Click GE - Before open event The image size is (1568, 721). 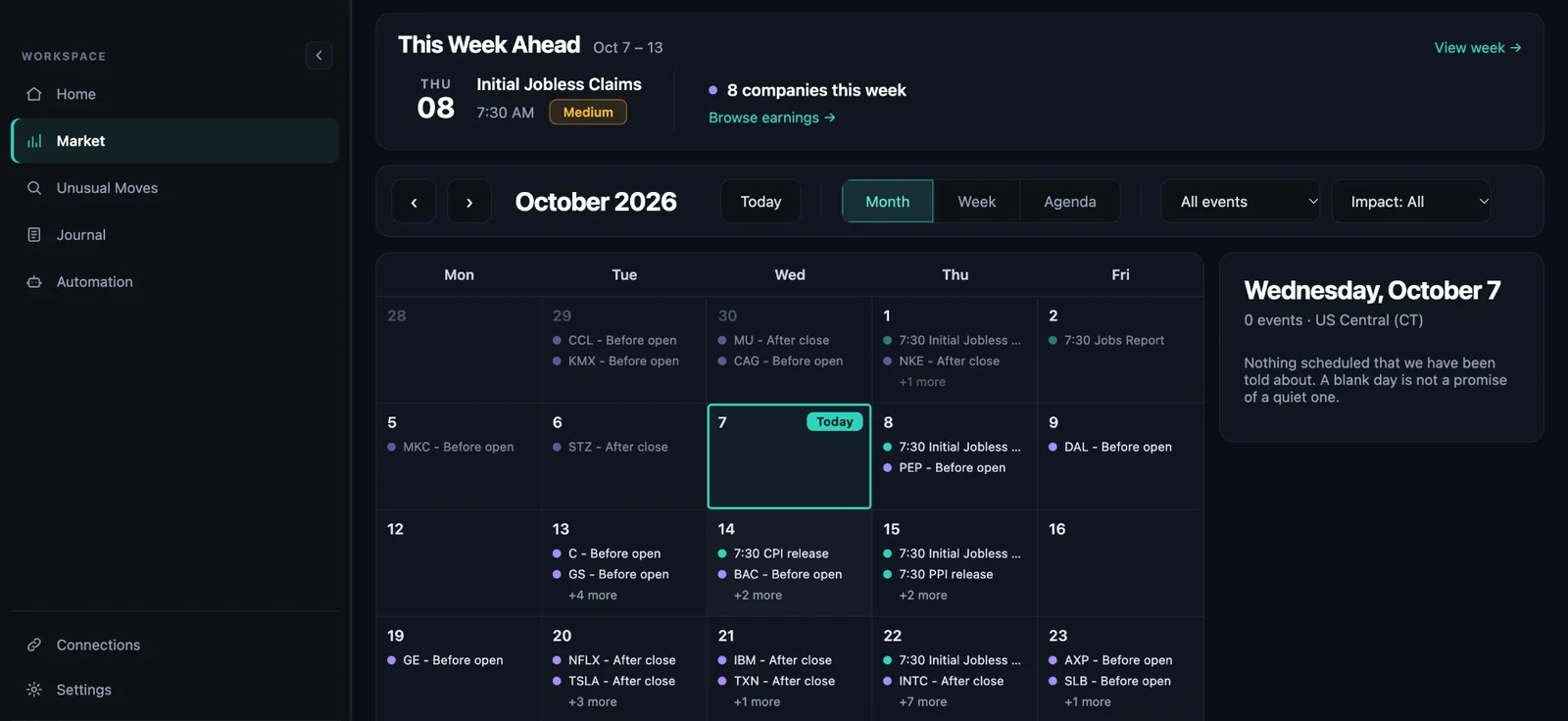(445, 660)
